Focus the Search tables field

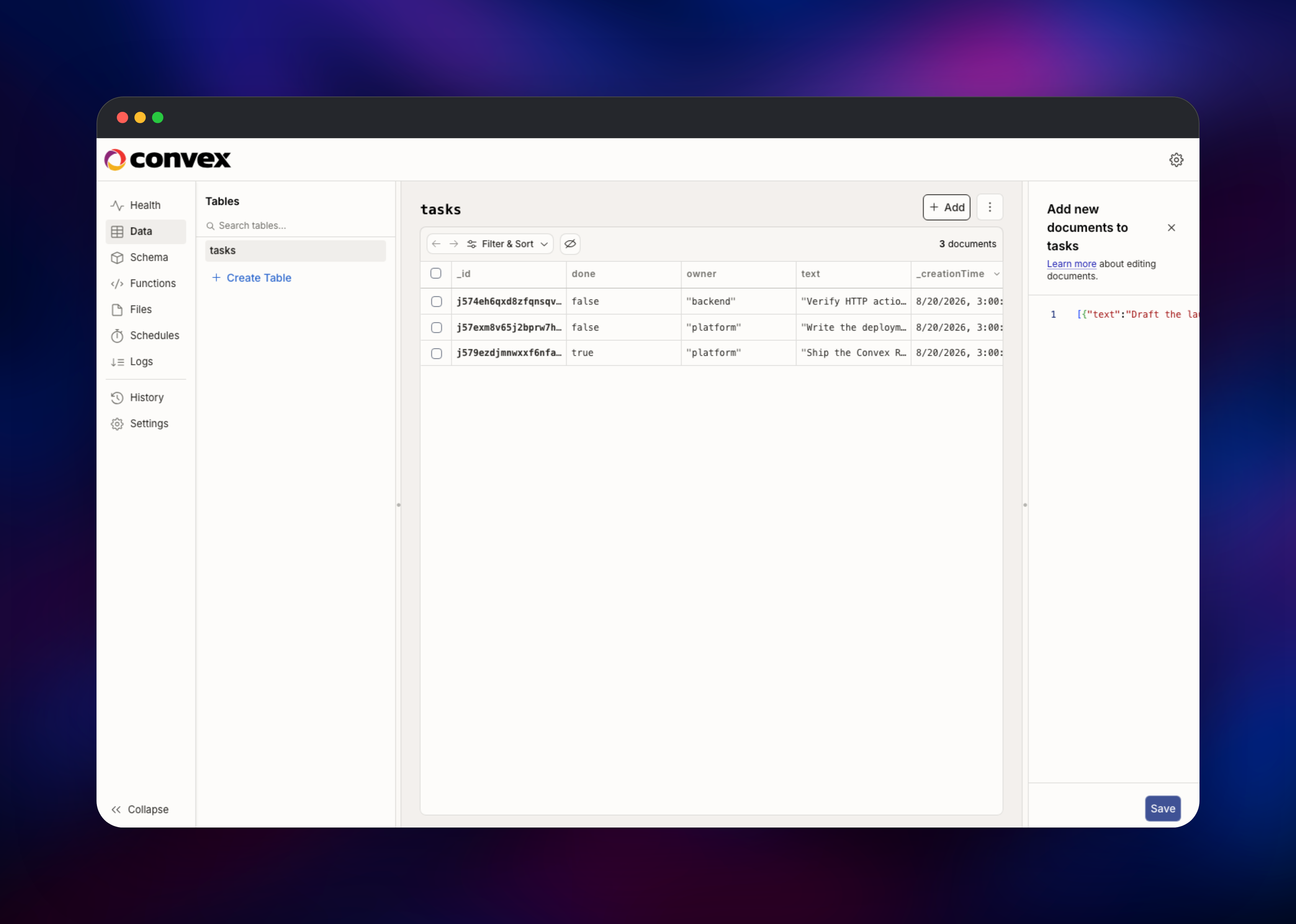pos(296,226)
